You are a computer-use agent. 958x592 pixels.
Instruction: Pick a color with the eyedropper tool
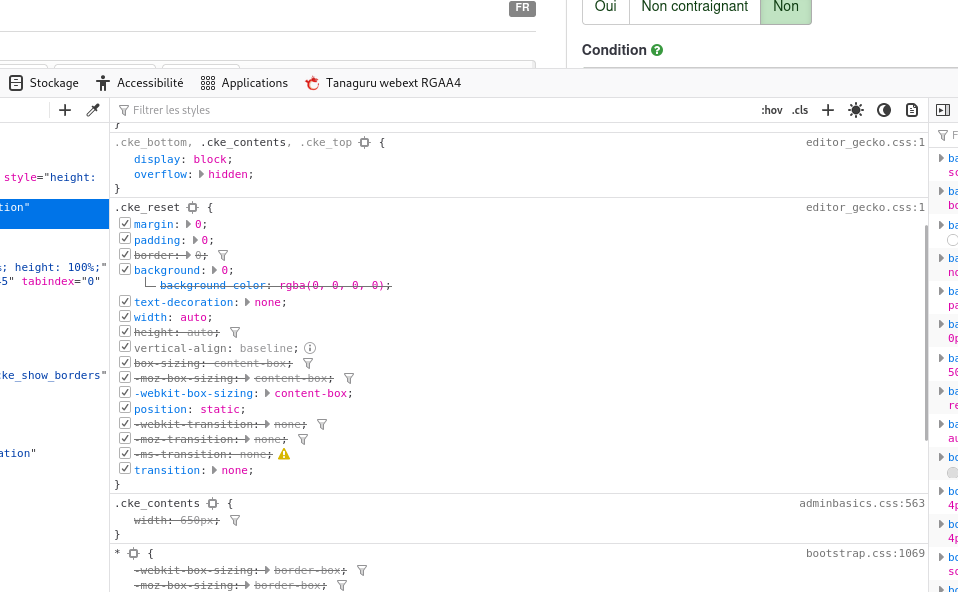point(93,110)
